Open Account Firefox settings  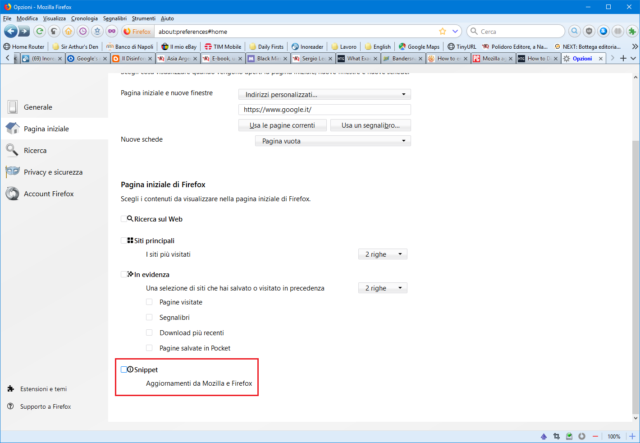49,194
